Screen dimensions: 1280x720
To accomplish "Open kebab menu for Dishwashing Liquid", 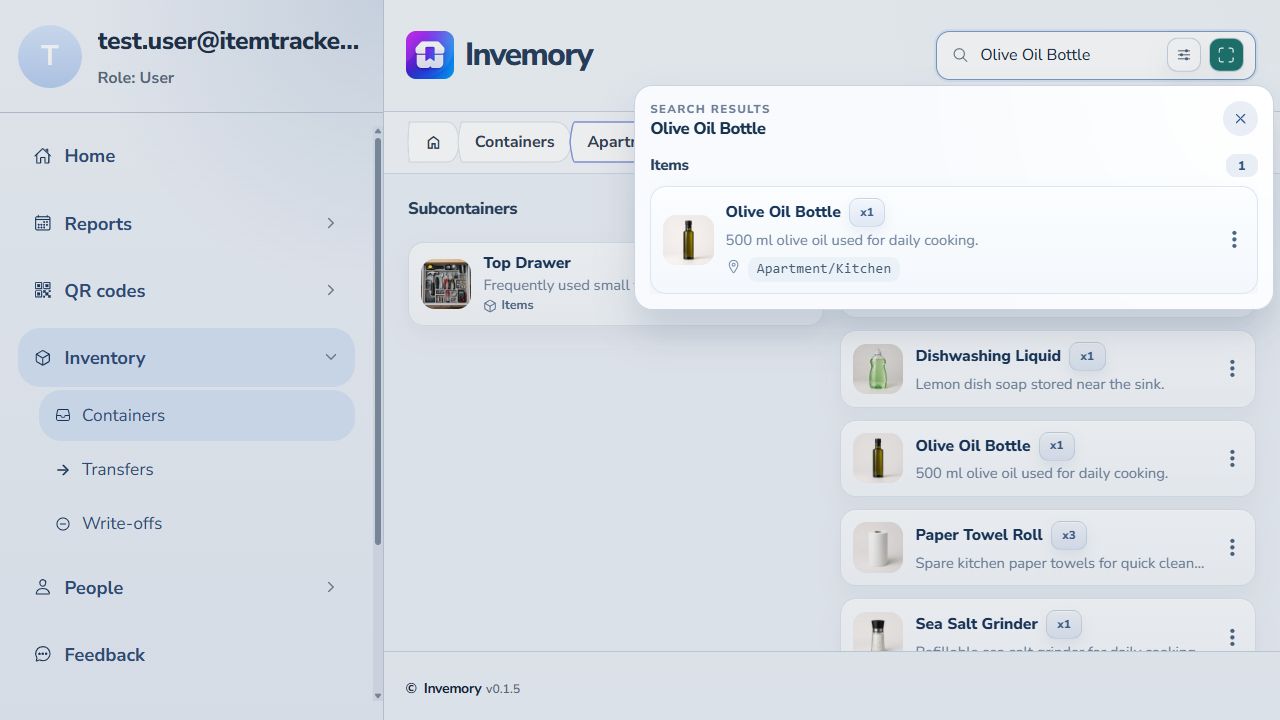I will coord(1232,369).
